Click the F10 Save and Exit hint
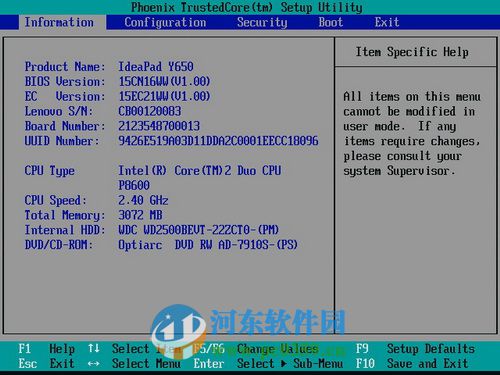This screenshot has height=375, width=500. pyautogui.click(x=412, y=364)
